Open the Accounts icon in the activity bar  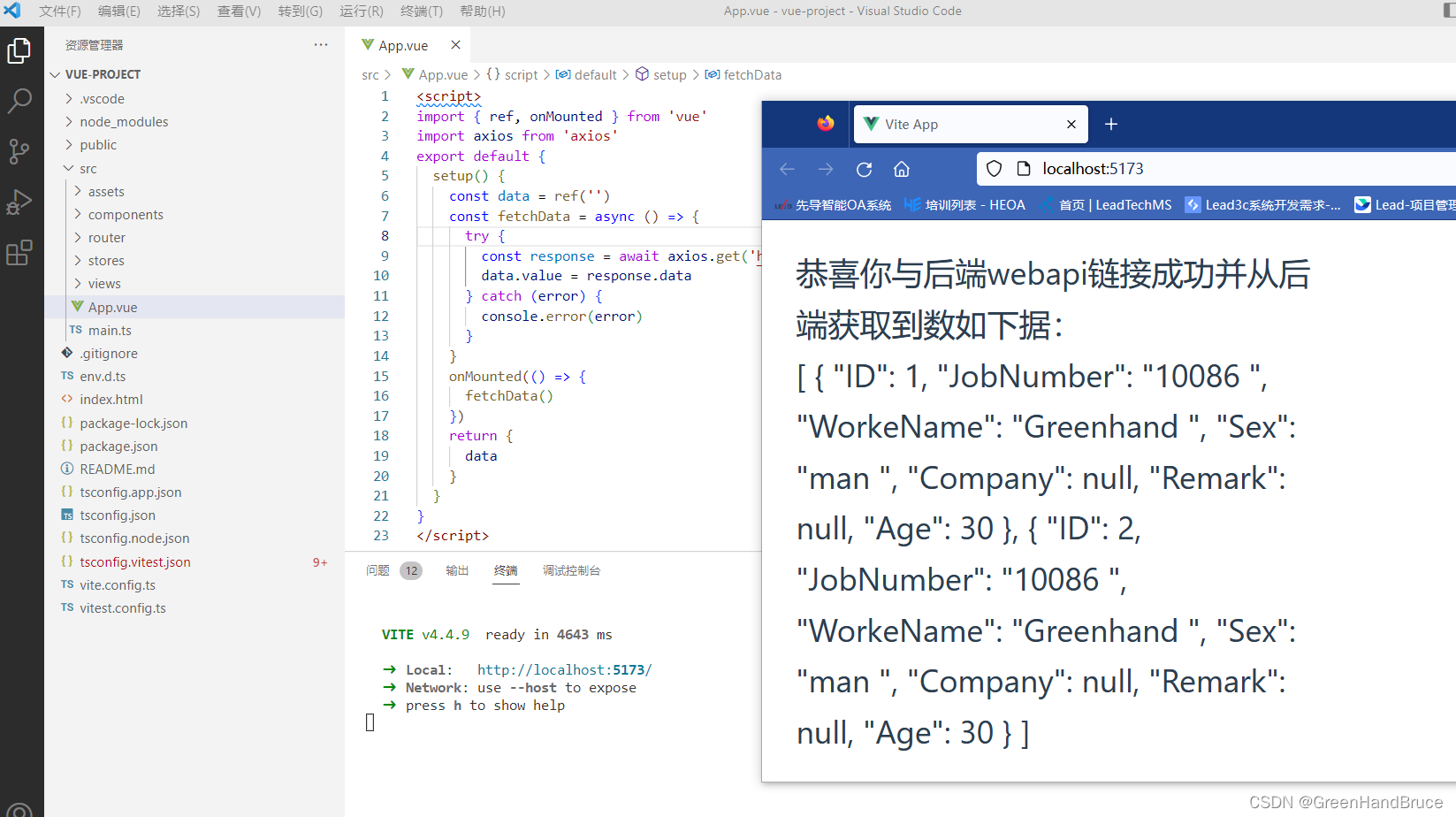pyautogui.click(x=19, y=808)
